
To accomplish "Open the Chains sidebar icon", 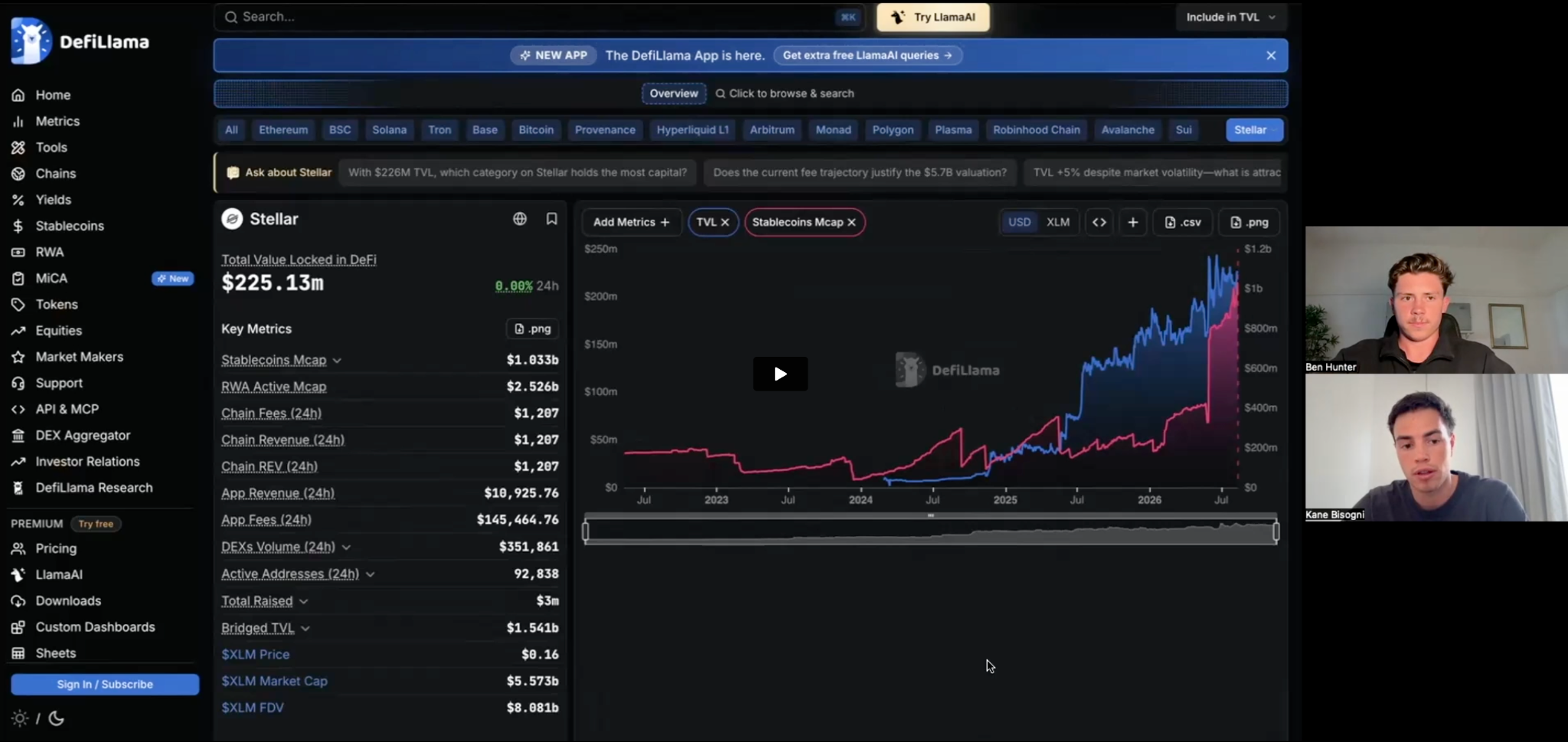I will (x=18, y=174).
